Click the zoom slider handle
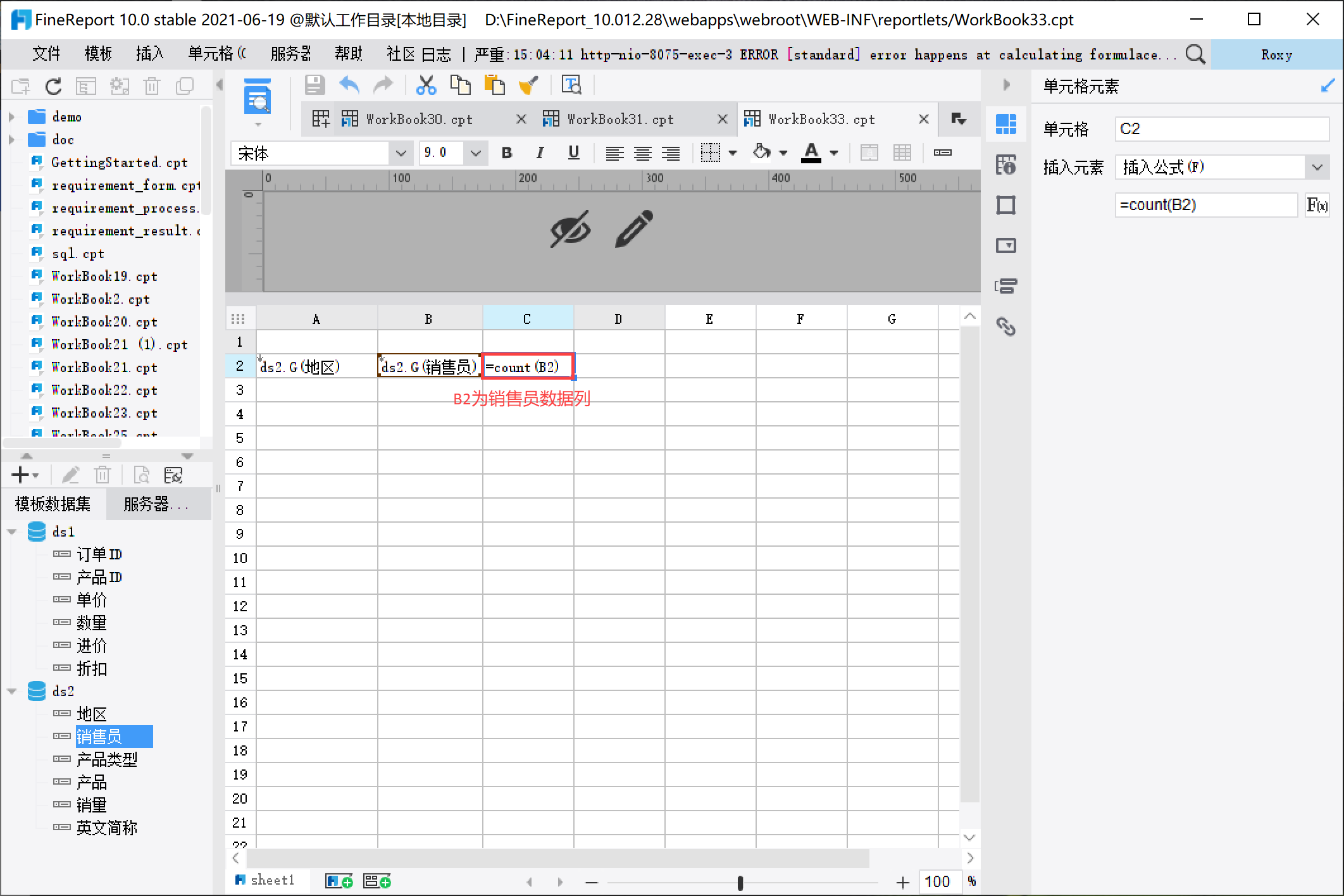This screenshot has height=896, width=1344. [x=740, y=882]
